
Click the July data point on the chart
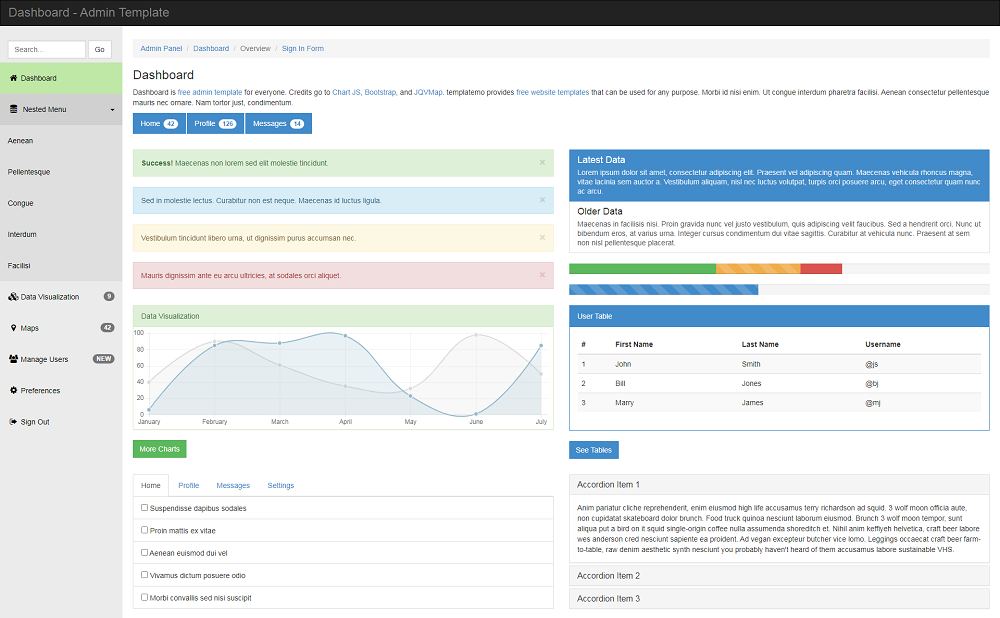[541, 346]
